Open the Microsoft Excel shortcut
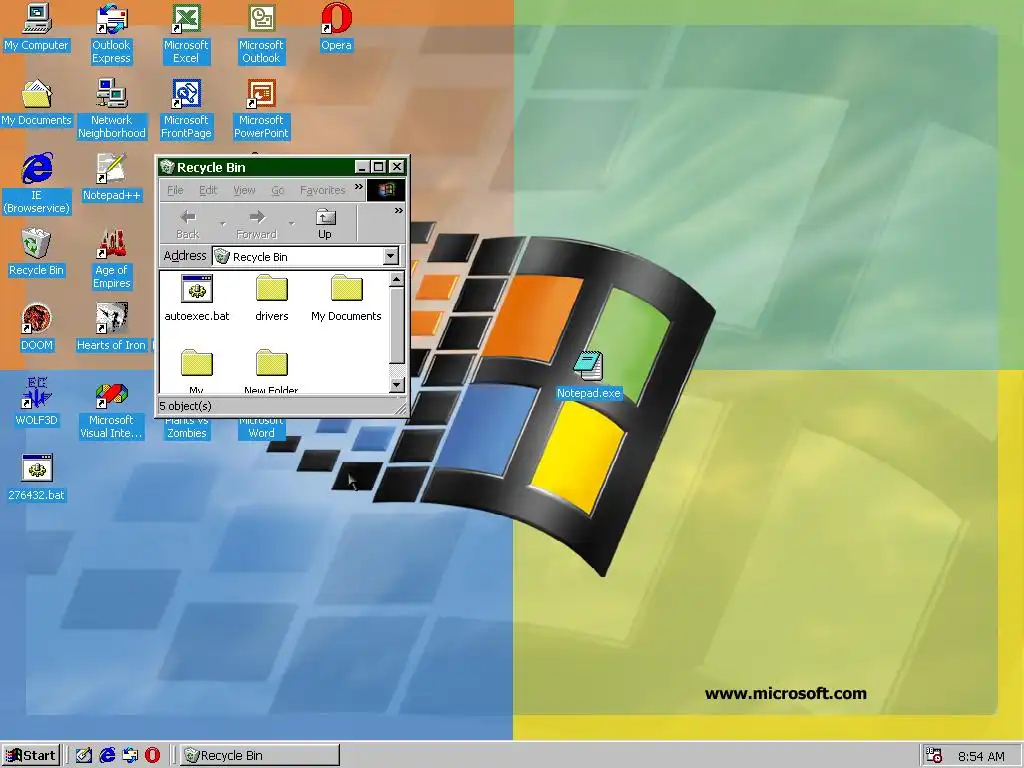The image size is (1024, 768). pyautogui.click(x=186, y=34)
